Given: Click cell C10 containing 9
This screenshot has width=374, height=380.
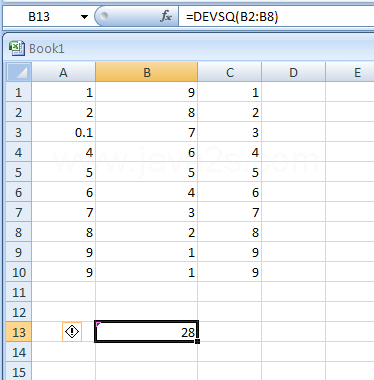Looking at the screenshot, I should (230, 272).
